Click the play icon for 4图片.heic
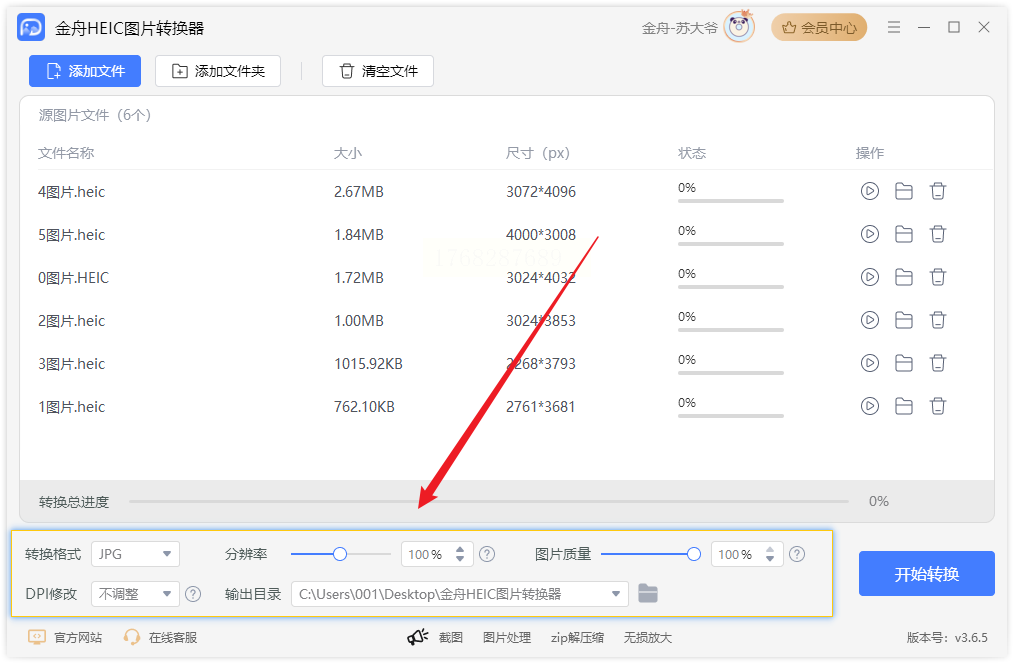 point(870,191)
